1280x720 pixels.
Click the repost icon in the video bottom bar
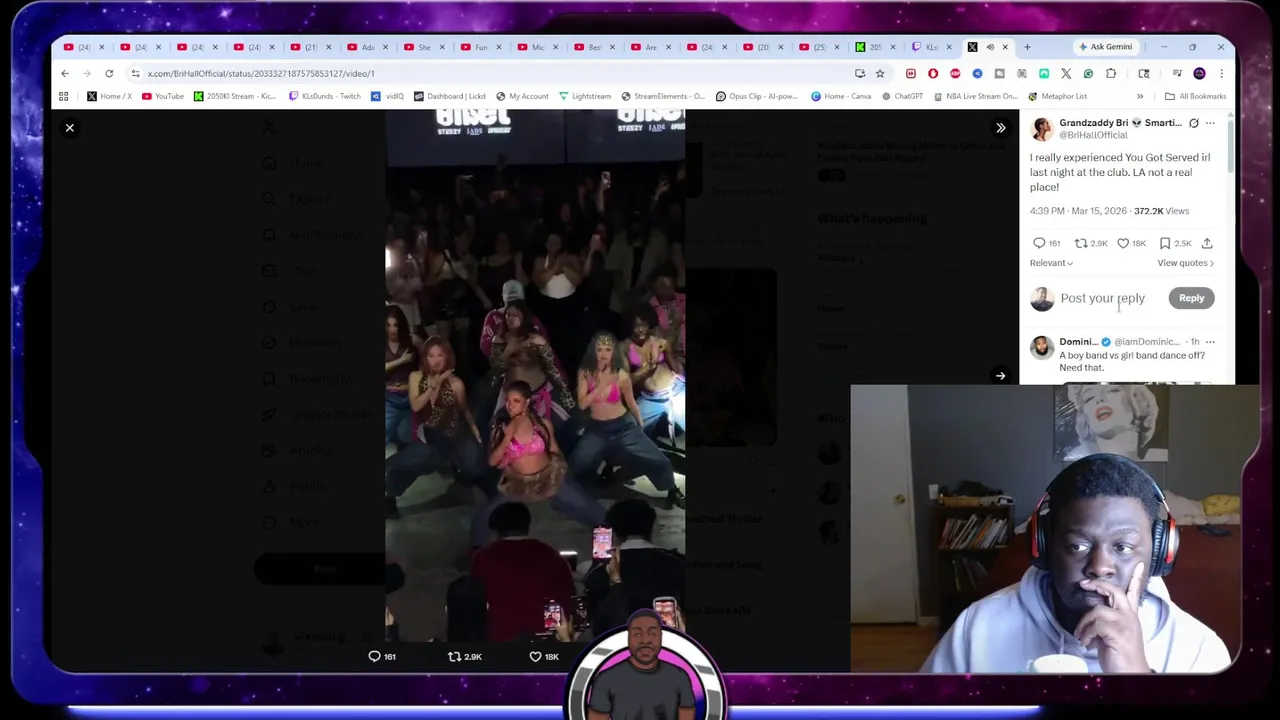(454, 656)
